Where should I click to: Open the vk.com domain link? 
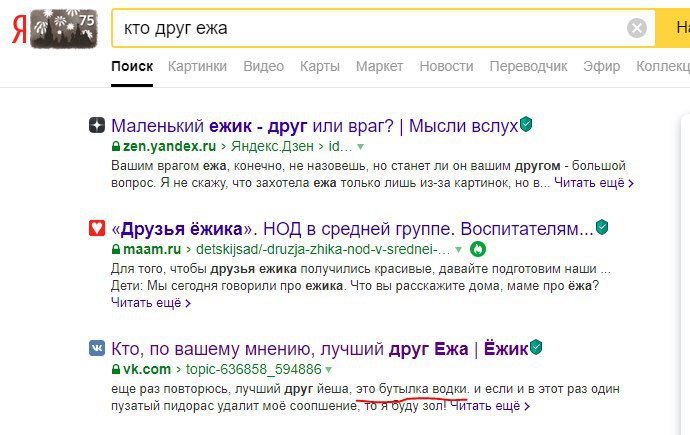[x=147, y=369]
